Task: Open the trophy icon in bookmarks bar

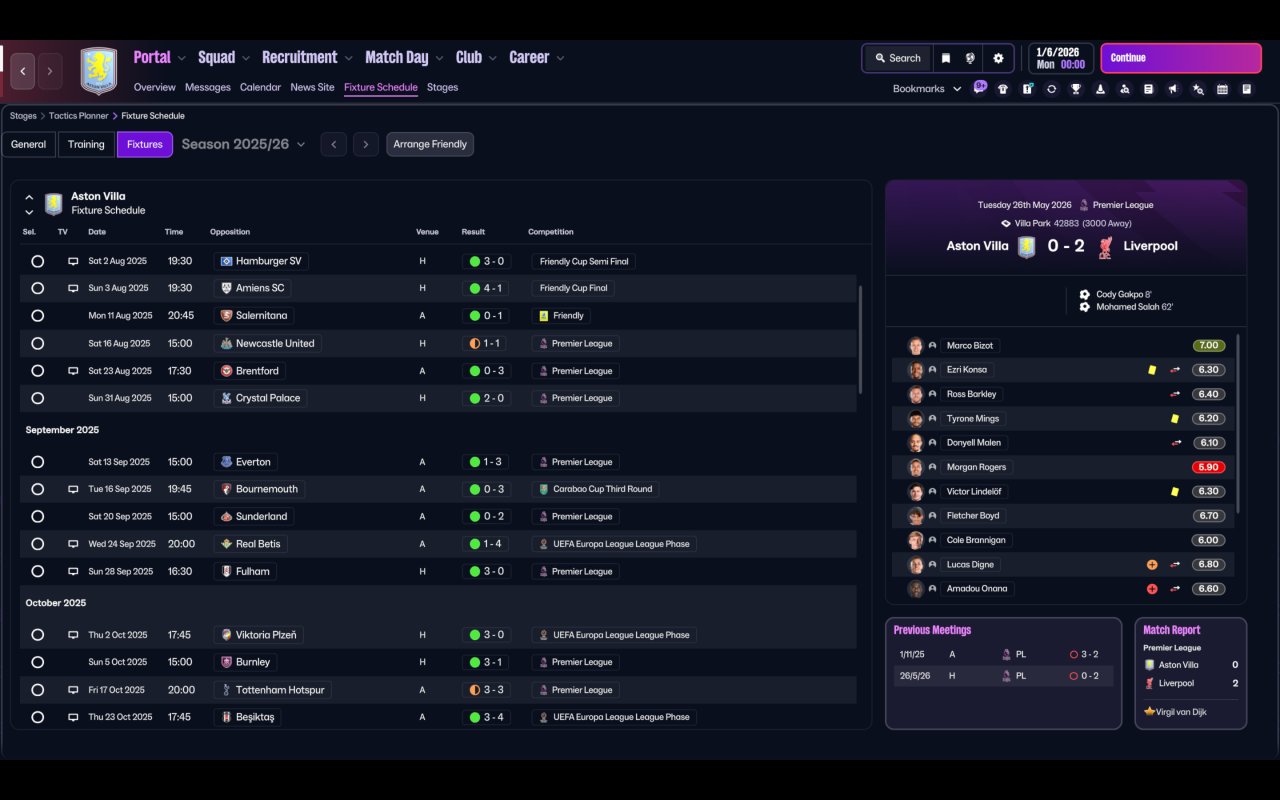Action: click(x=1076, y=89)
